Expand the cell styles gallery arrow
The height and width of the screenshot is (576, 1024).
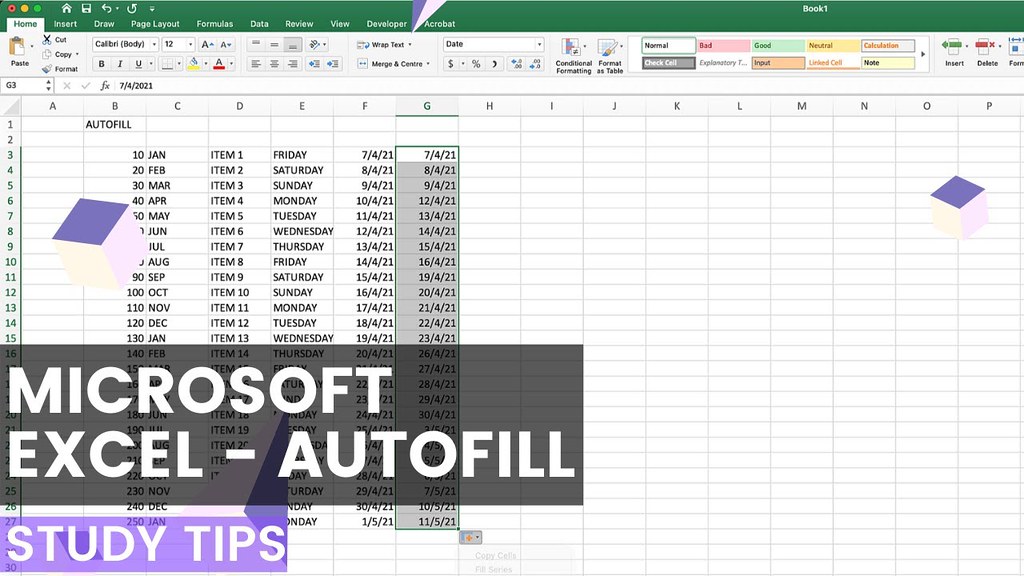pyautogui.click(x=923, y=54)
